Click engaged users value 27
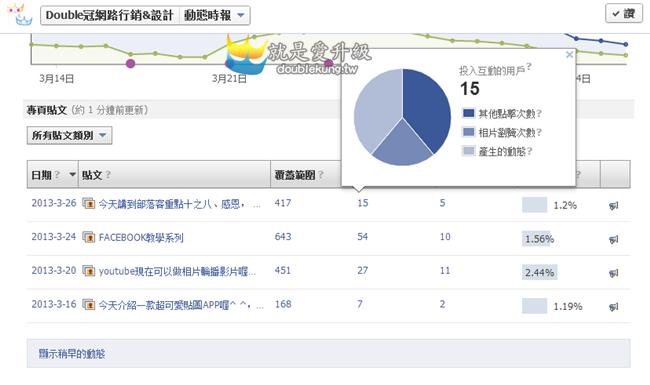Screen dimensions: 650x385 pyautogui.click(x=363, y=271)
